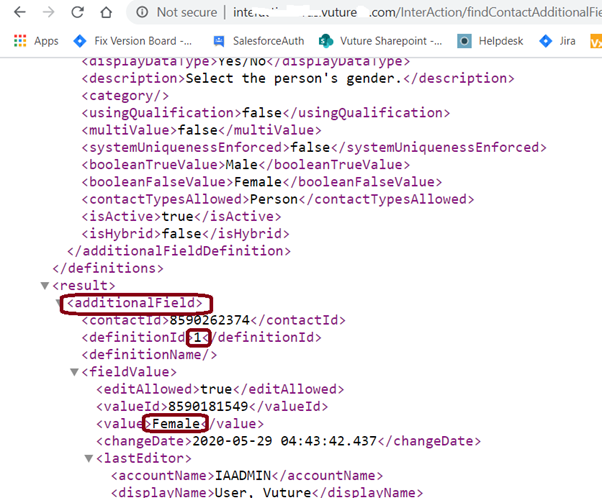The height and width of the screenshot is (498, 602).
Task: Open the Fix Version Board bookmark
Action: pos(132,41)
